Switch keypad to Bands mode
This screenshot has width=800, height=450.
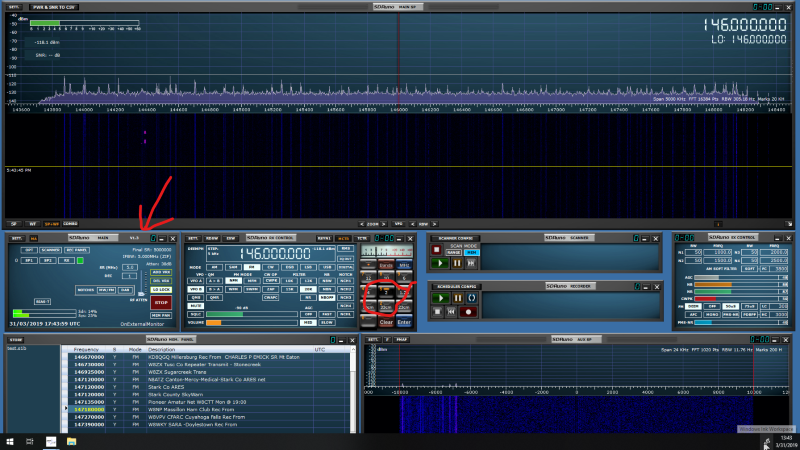click(386, 265)
